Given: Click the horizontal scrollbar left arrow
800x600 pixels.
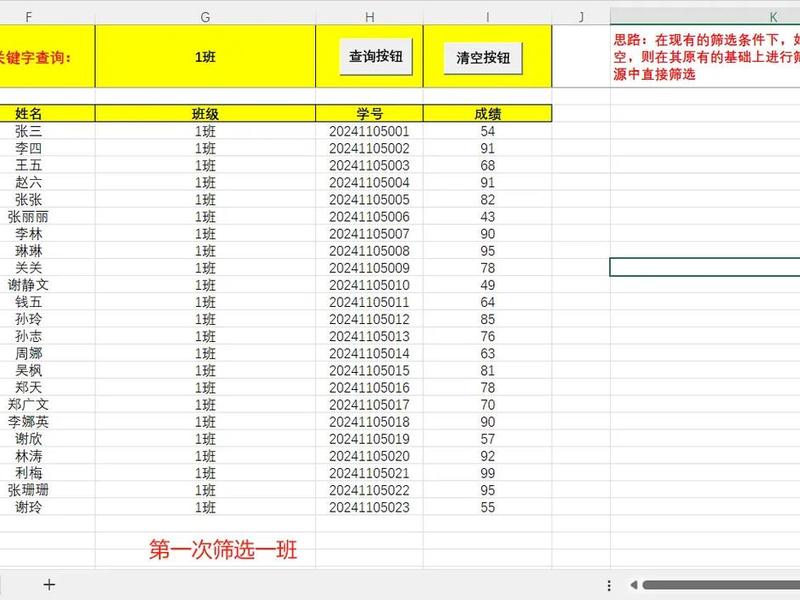Looking at the screenshot, I should pyautogui.click(x=633, y=585).
